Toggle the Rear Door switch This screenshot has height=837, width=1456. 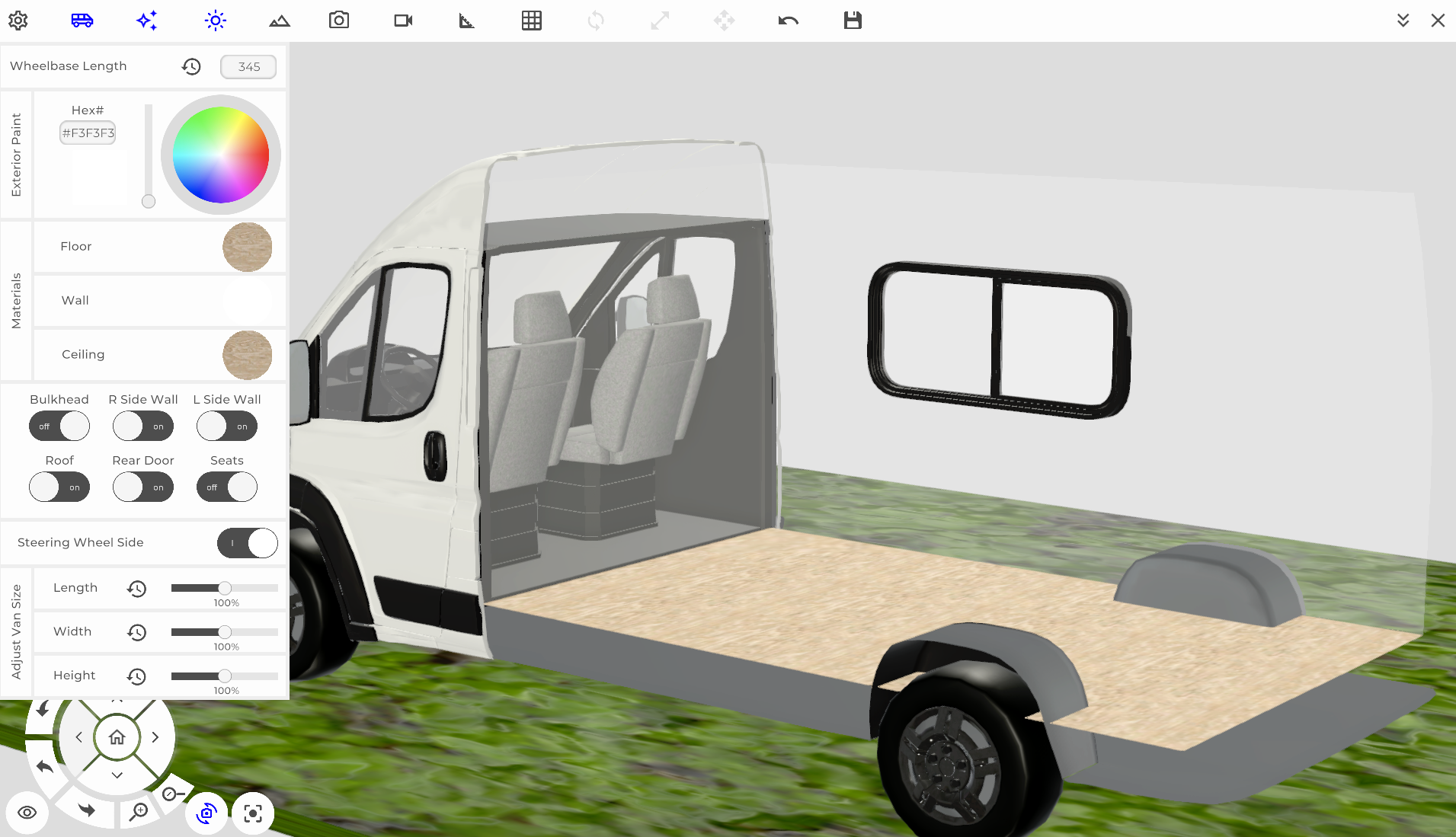tap(143, 487)
